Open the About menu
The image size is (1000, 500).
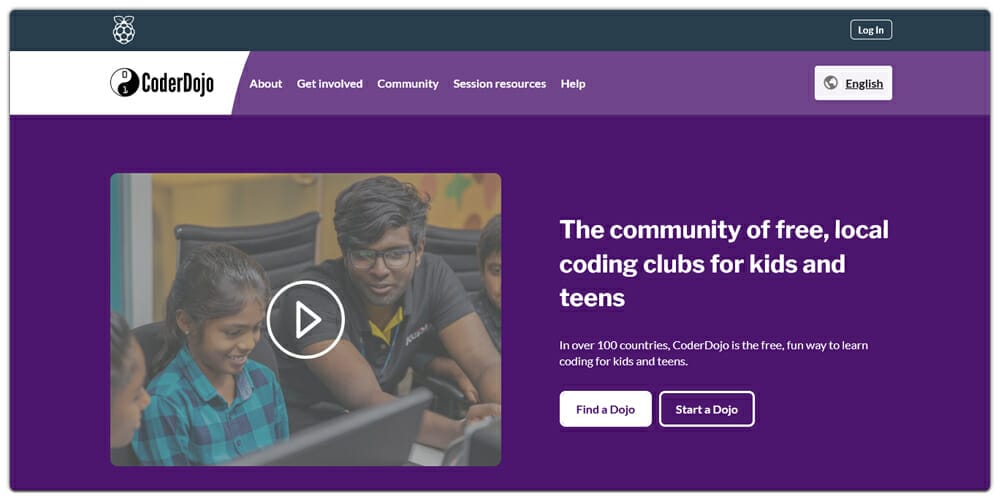coord(265,84)
